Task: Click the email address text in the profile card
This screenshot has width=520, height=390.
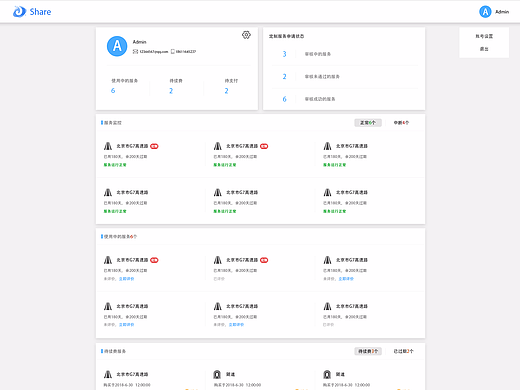Action: pyautogui.click(x=154, y=51)
